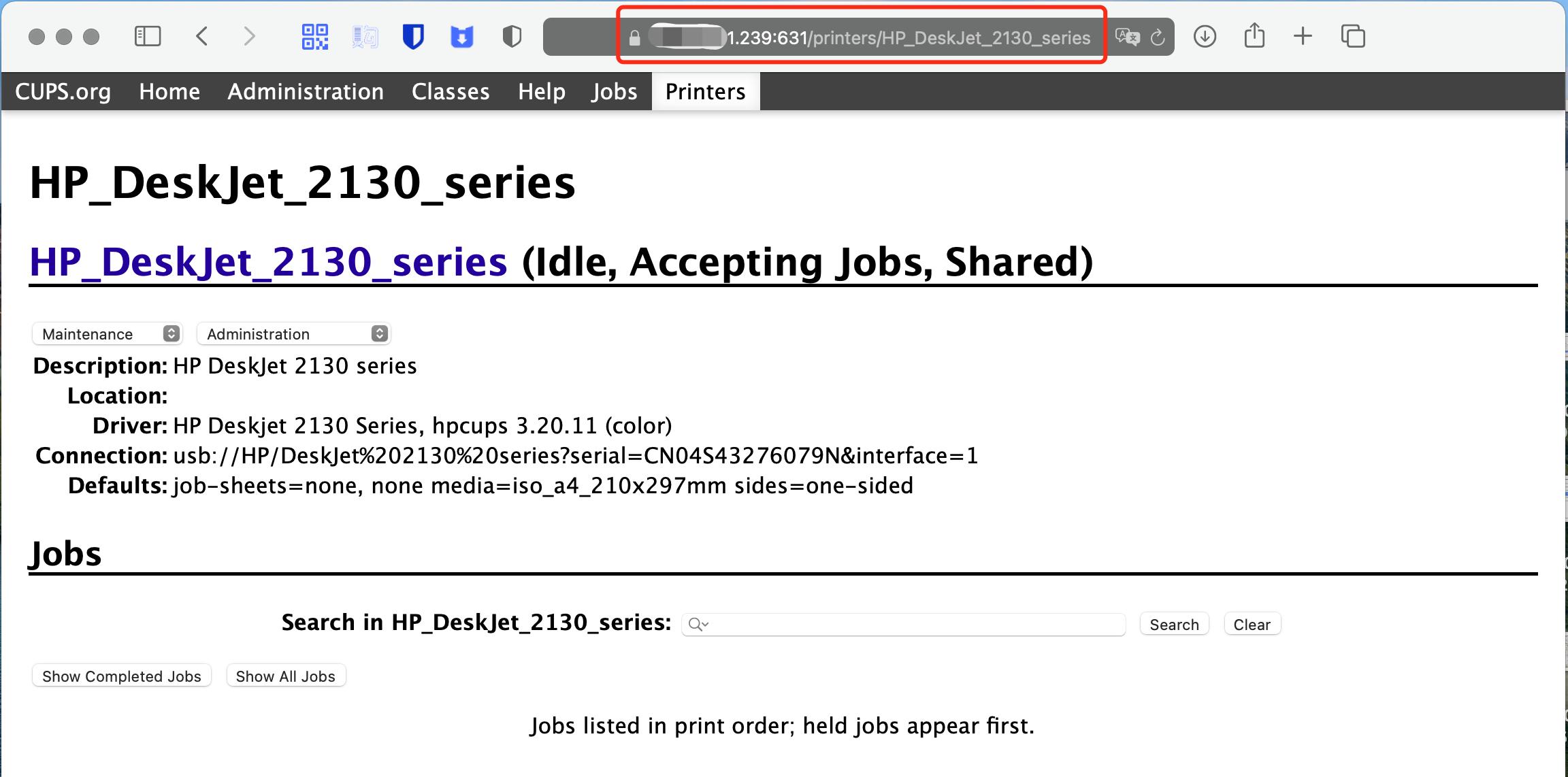Reload the page with refresh icon
1568x777 pixels.
[x=1158, y=37]
